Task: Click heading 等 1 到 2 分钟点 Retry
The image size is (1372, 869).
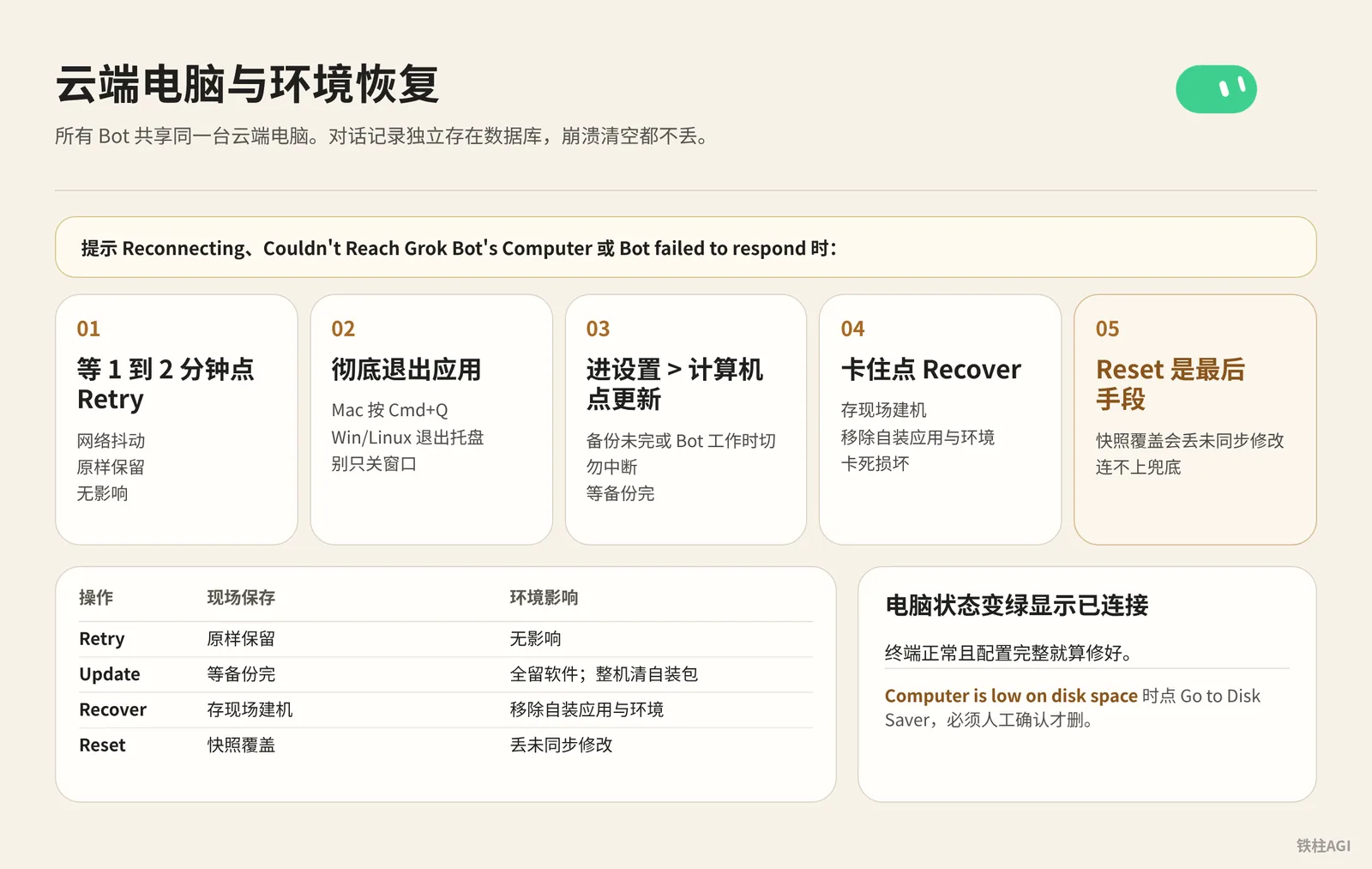Action: [x=165, y=384]
